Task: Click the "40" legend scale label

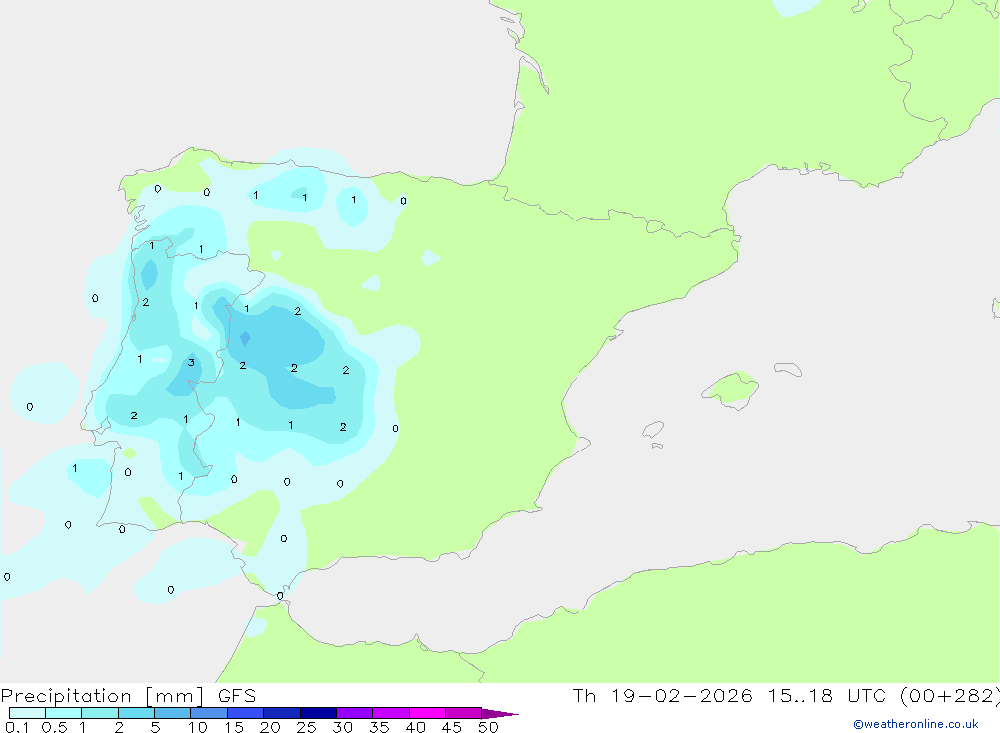Action: (x=416, y=727)
